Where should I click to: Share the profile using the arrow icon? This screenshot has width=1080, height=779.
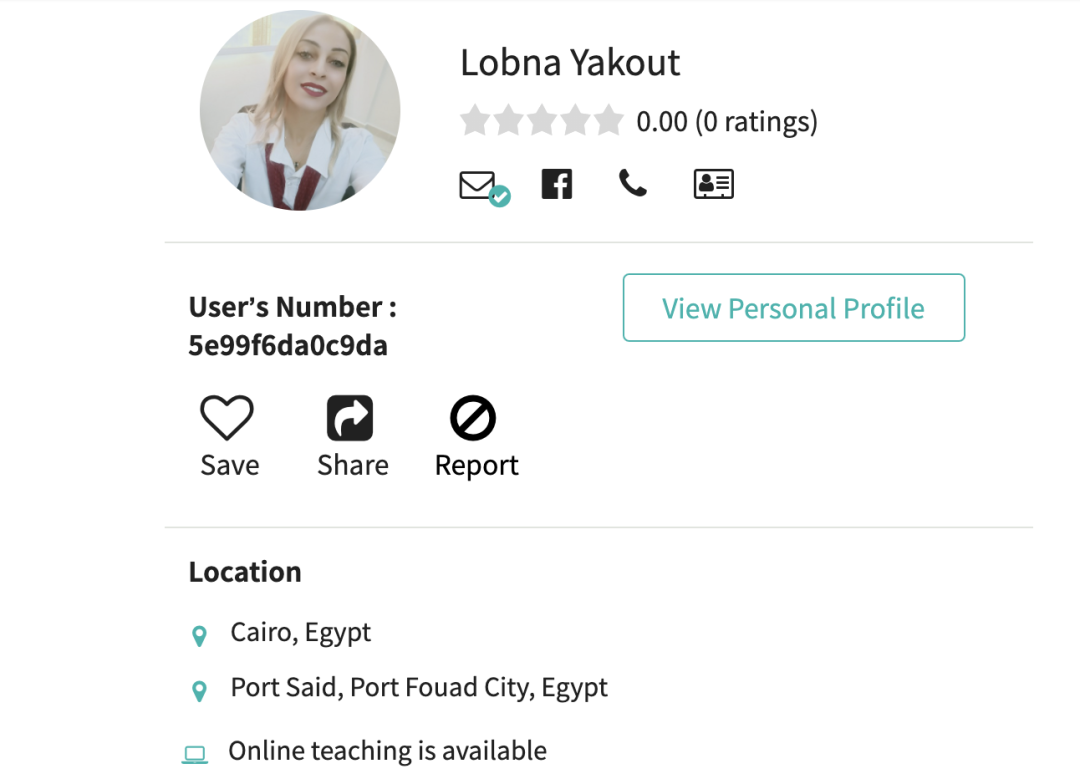350,418
